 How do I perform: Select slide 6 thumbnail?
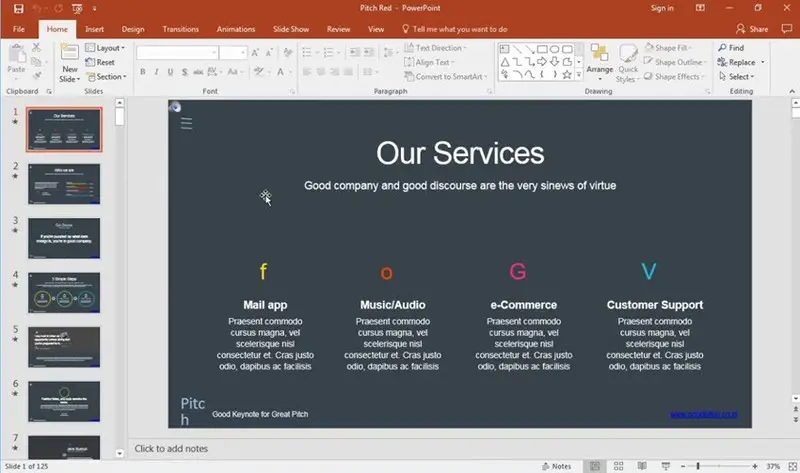click(x=64, y=402)
